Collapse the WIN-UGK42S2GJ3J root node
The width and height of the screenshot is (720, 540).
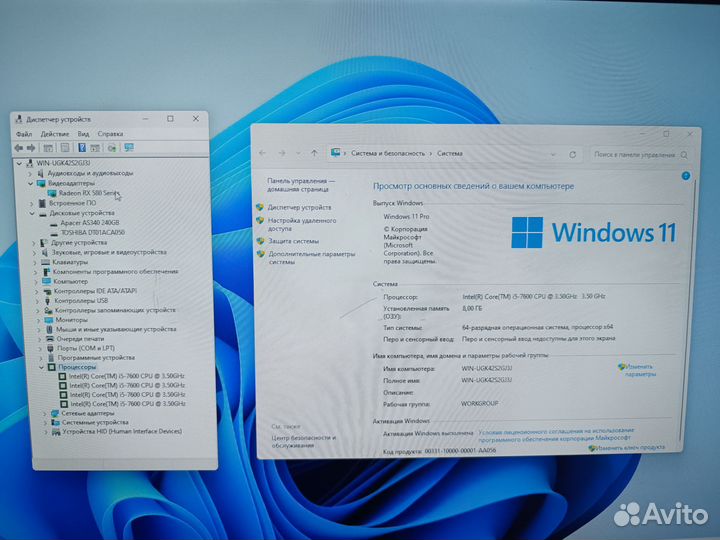tap(19, 163)
